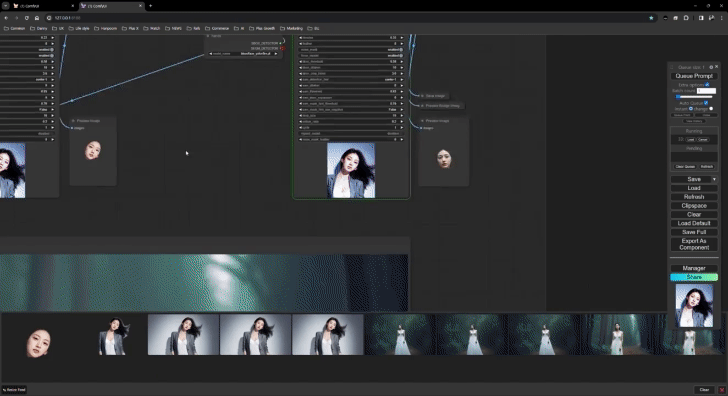Adjust the batch count slider
The width and height of the screenshot is (728, 396).
(694, 97)
